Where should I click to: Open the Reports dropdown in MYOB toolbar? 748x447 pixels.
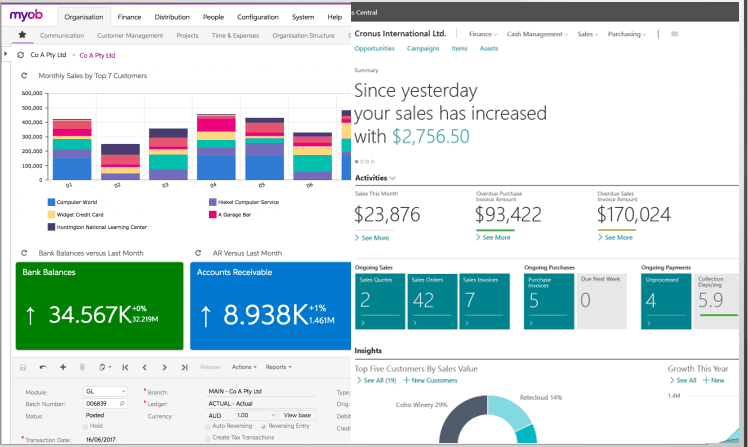tap(279, 367)
